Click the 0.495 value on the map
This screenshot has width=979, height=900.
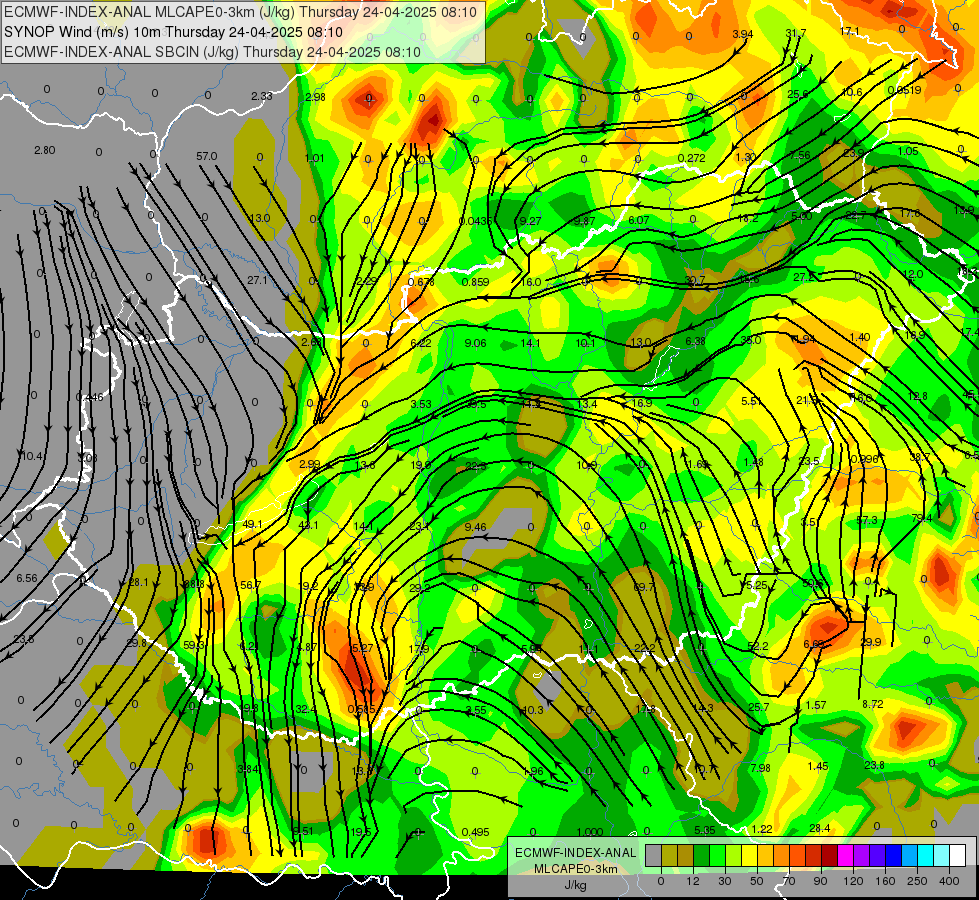click(475, 832)
